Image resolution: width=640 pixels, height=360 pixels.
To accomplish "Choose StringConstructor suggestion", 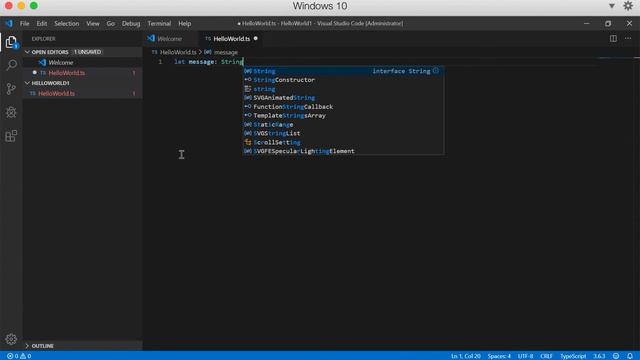I will [343, 80].
